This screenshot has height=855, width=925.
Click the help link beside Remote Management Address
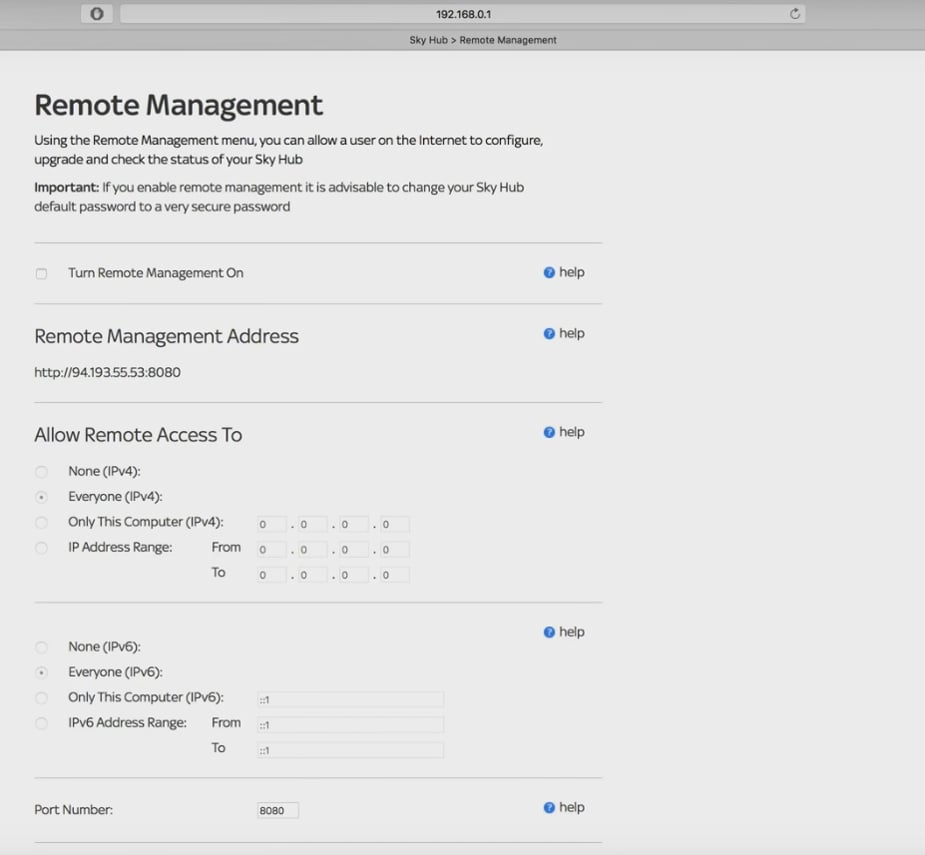[572, 333]
